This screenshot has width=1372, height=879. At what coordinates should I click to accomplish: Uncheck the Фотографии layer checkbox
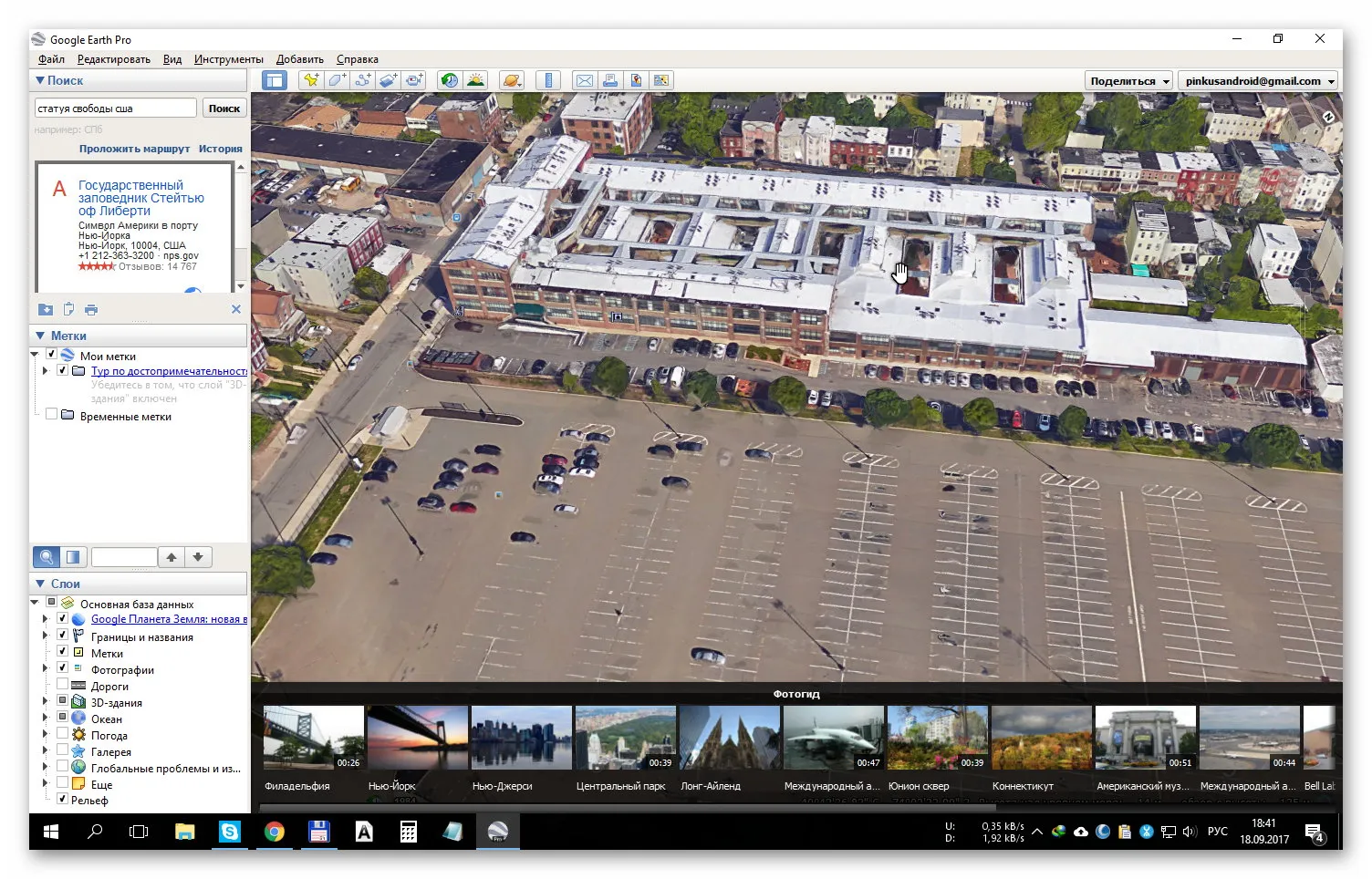pyautogui.click(x=63, y=669)
